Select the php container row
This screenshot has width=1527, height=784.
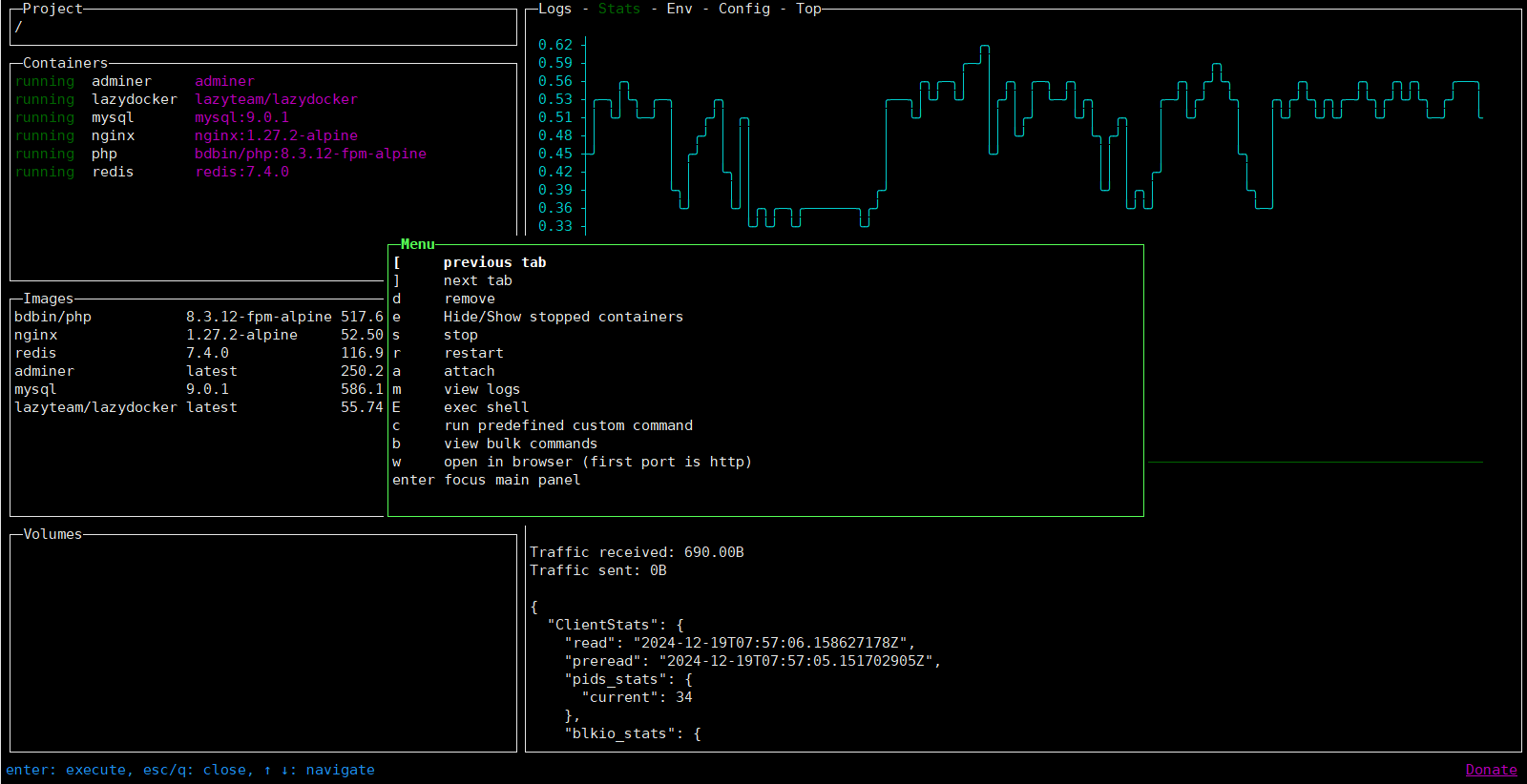tap(263, 154)
